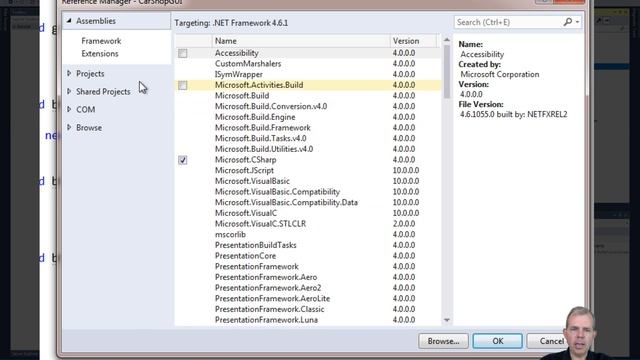The image size is (640, 360).
Task: Select Microsoft.VisualBasic.Compatibility row
Action: click(x=308, y=191)
